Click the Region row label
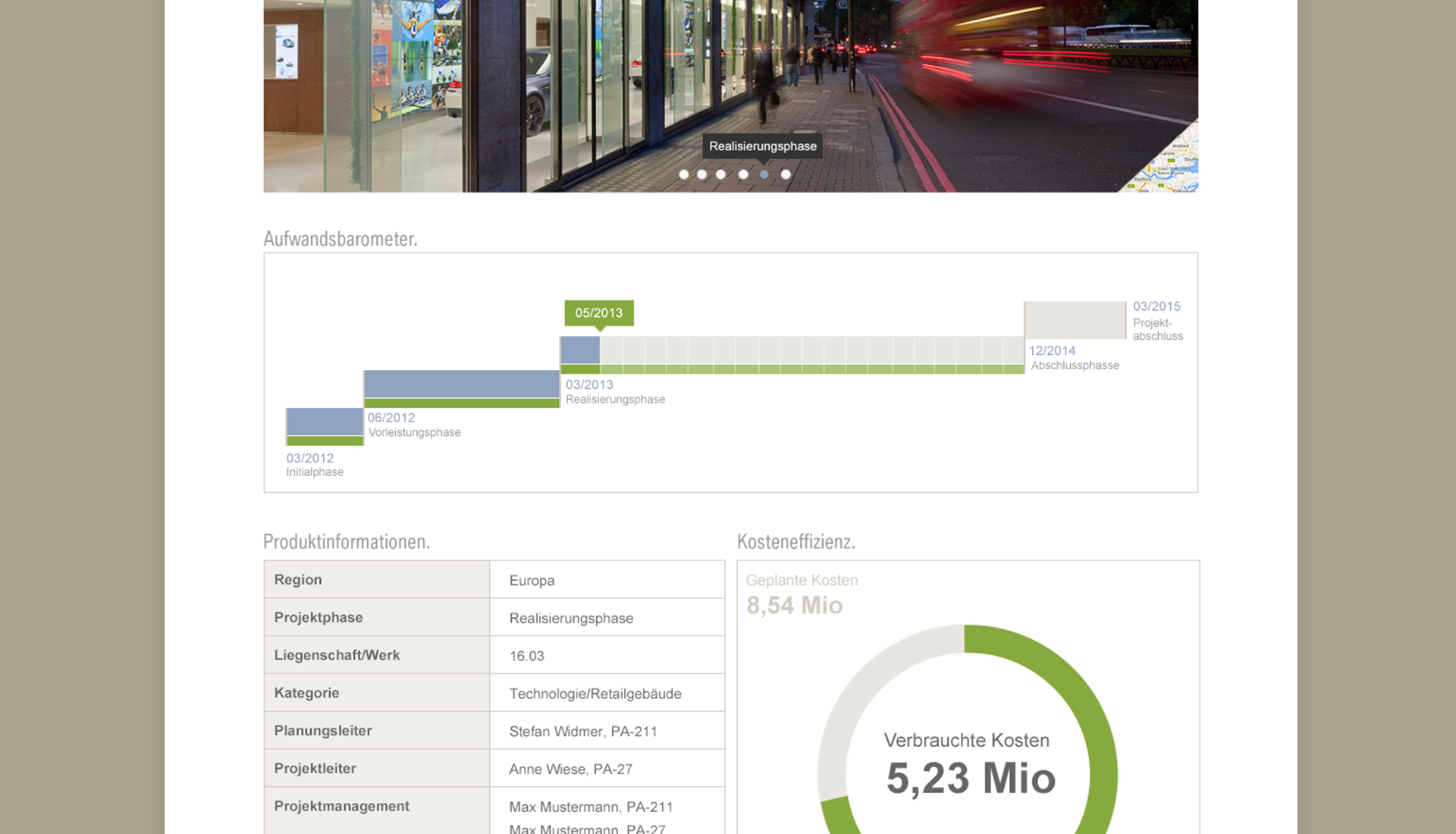 click(298, 580)
